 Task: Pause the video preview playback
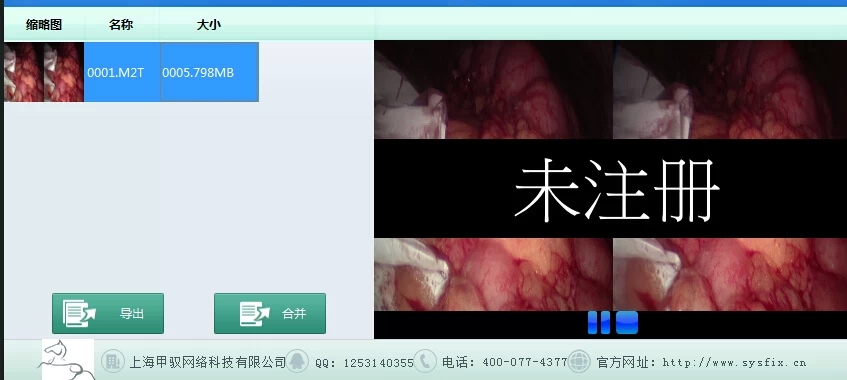tap(599, 322)
